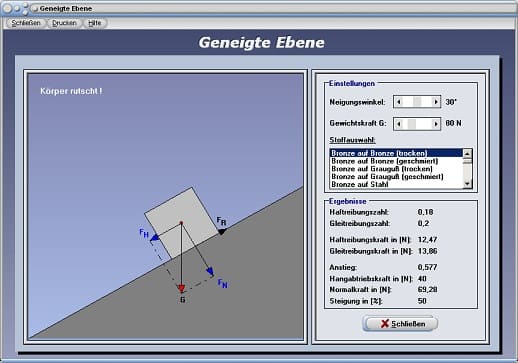Image resolution: width=518 pixels, height=363 pixels.
Task: Click the 'Körper rutscht !' status text
Action: [x=71, y=91]
